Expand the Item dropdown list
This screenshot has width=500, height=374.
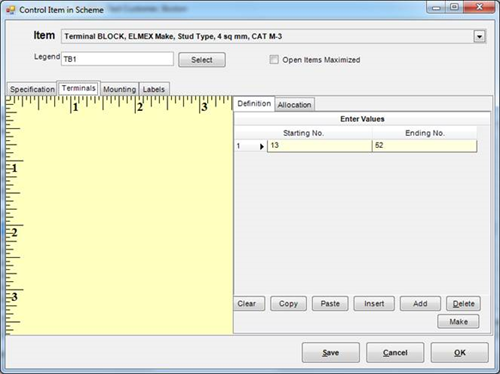479,36
